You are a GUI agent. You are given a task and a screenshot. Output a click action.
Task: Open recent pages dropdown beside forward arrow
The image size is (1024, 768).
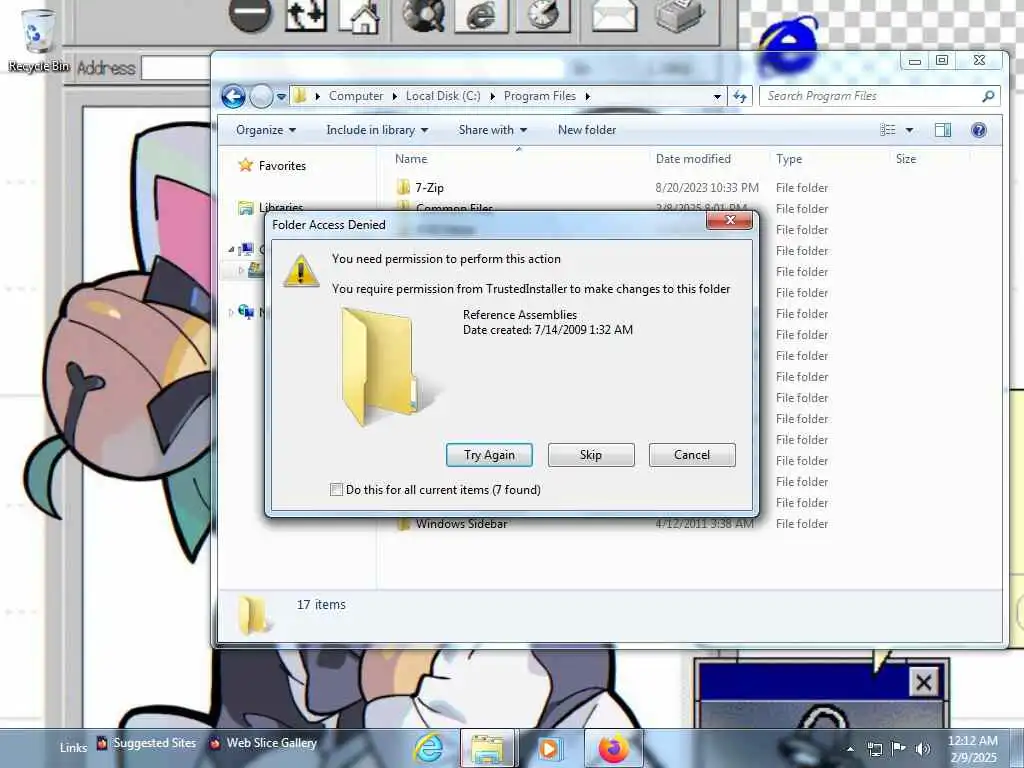coord(281,97)
